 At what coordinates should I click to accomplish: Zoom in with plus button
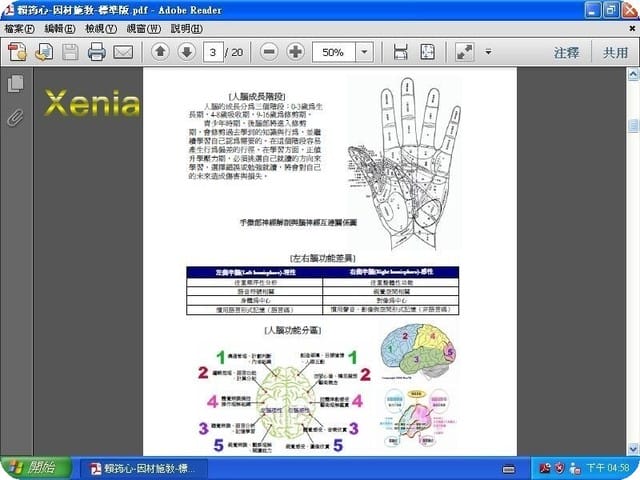pos(296,52)
